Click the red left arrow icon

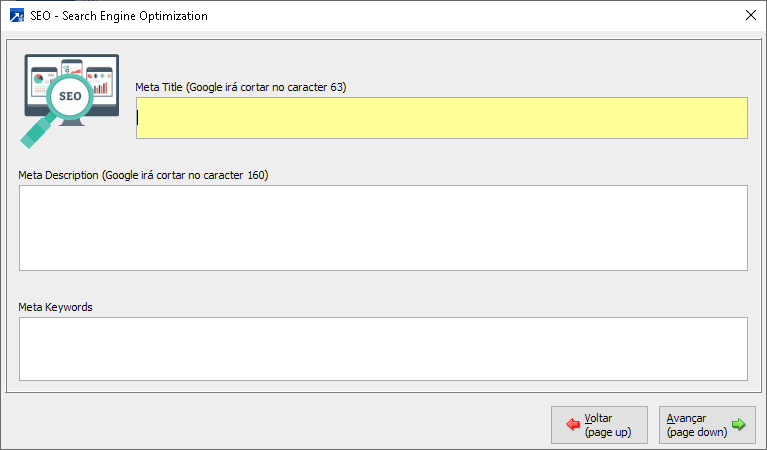point(573,425)
